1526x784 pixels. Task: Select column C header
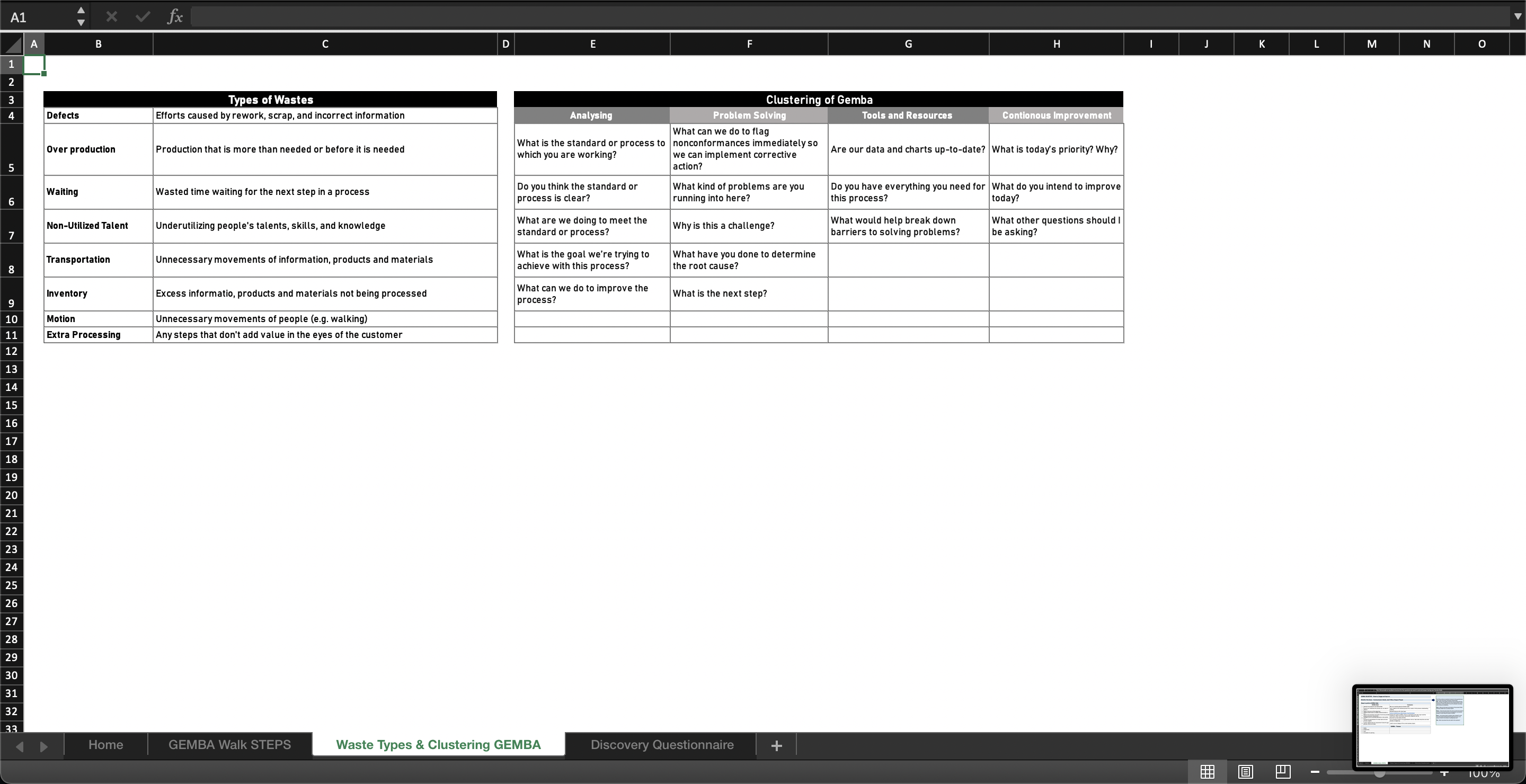coord(325,44)
